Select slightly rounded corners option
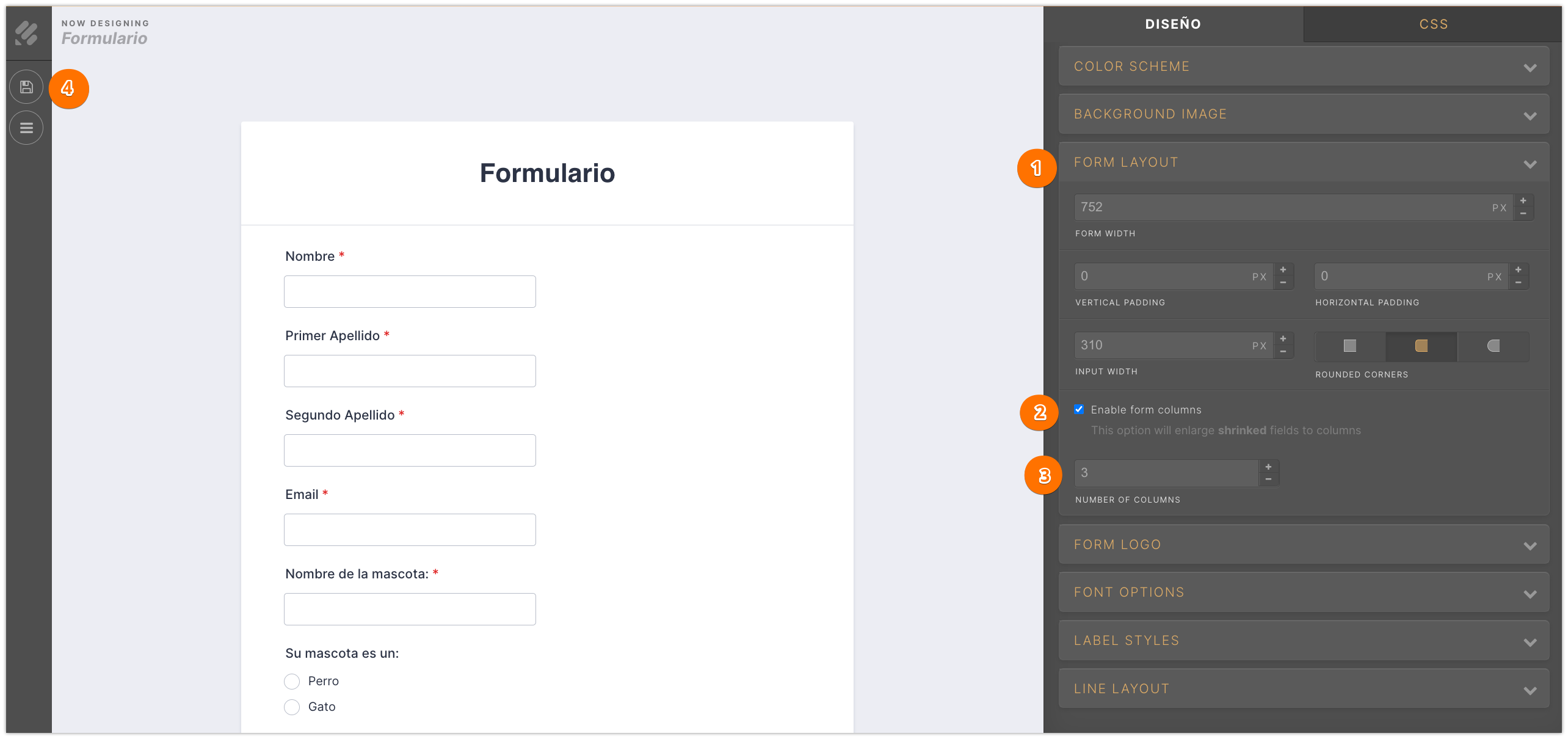This screenshot has width=1568, height=739. pos(1421,346)
